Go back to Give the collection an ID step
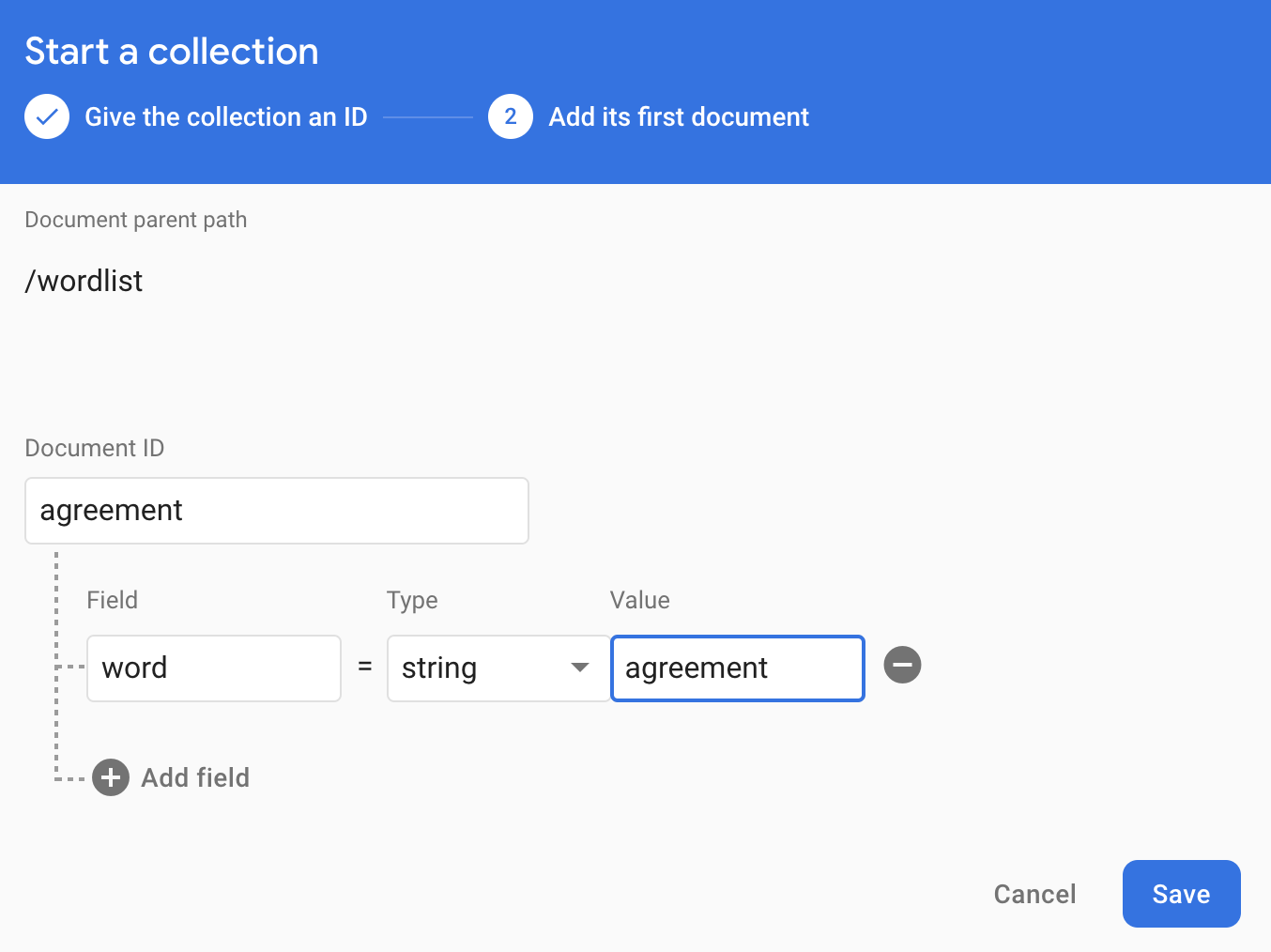The image size is (1271, 952). [x=225, y=117]
